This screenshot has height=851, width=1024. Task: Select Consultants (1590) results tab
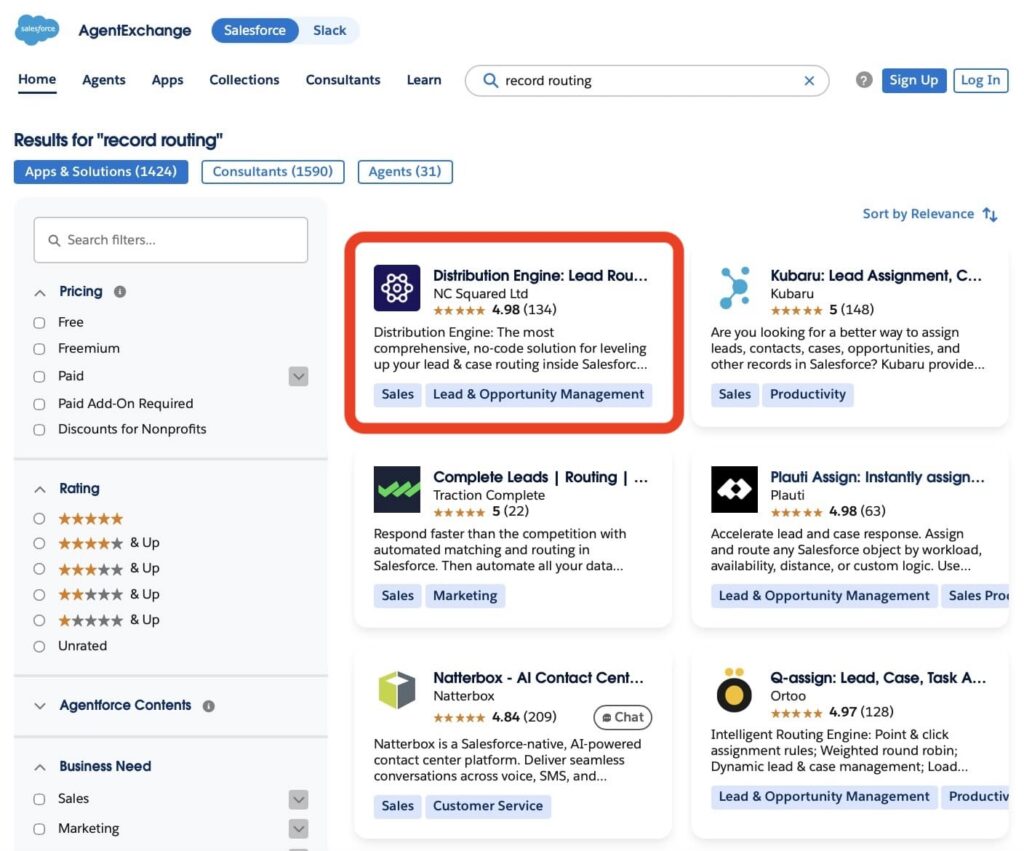[272, 172]
